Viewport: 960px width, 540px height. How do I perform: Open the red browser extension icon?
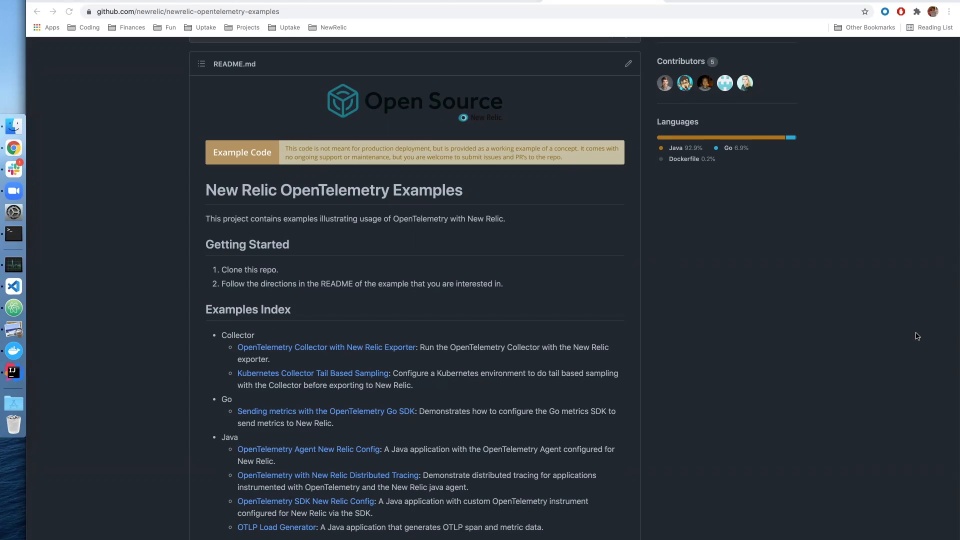point(901,12)
